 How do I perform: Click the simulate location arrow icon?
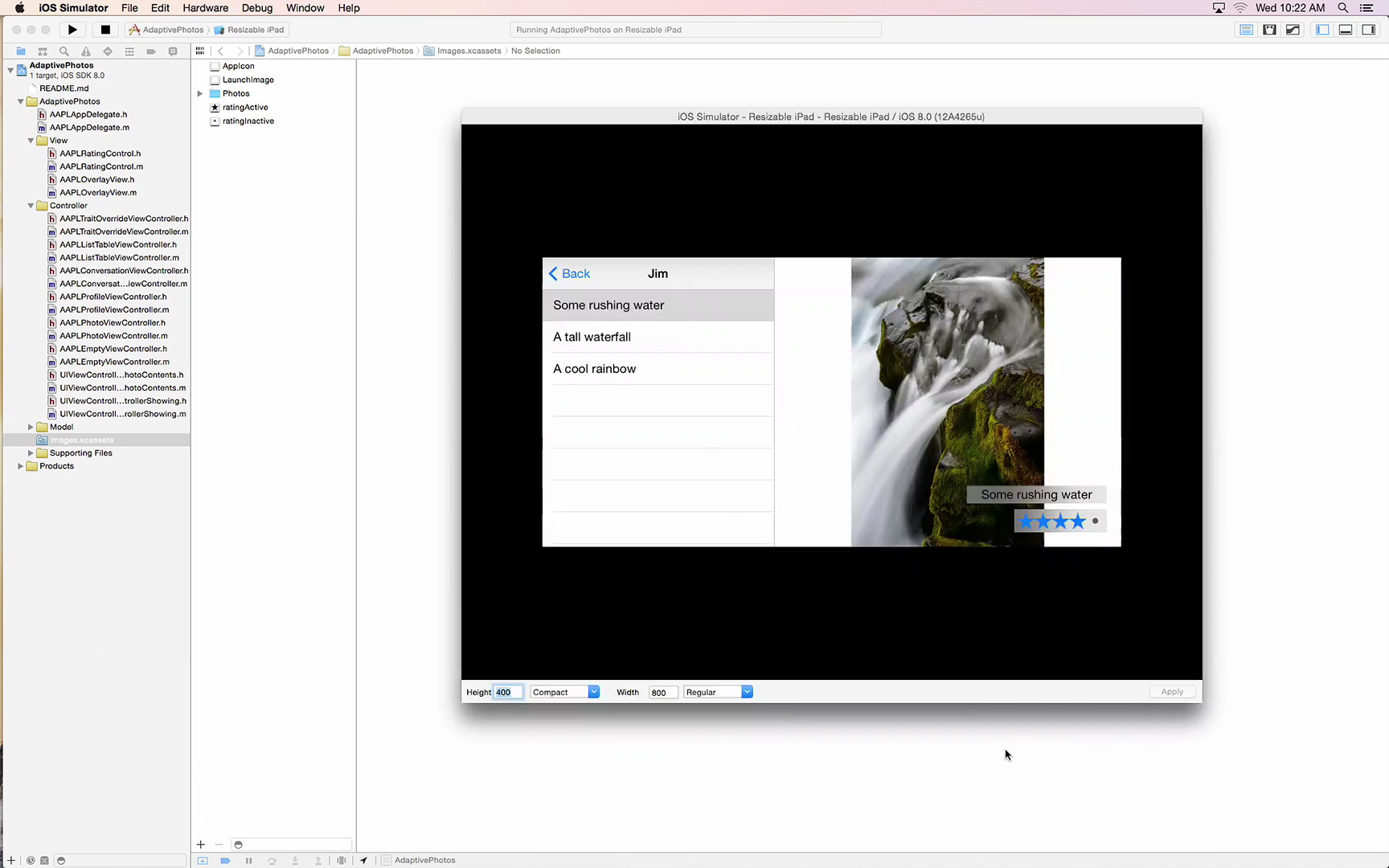(x=364, y=861)
